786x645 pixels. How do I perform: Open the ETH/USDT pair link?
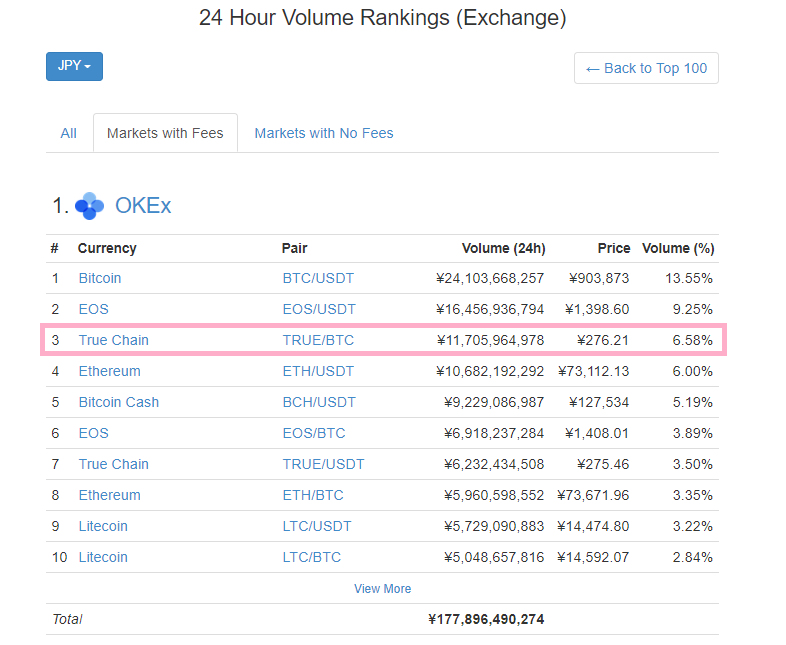[319, 371]
